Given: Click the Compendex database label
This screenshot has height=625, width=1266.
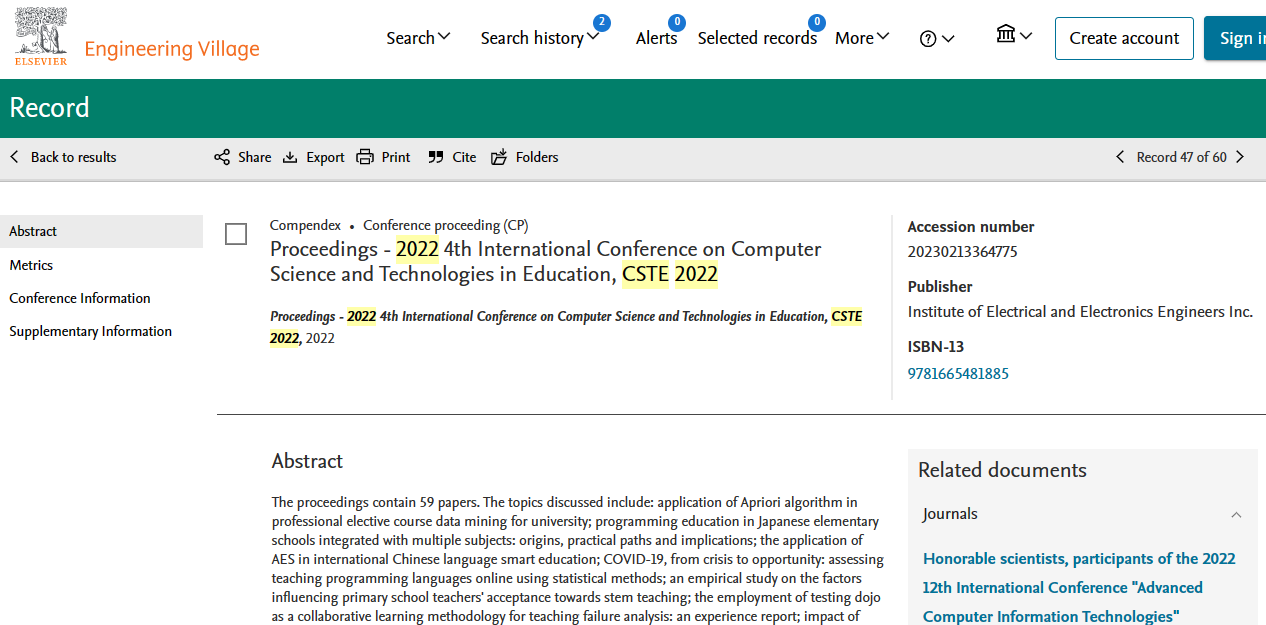Looking at the screenshot, I should (305, 225).
